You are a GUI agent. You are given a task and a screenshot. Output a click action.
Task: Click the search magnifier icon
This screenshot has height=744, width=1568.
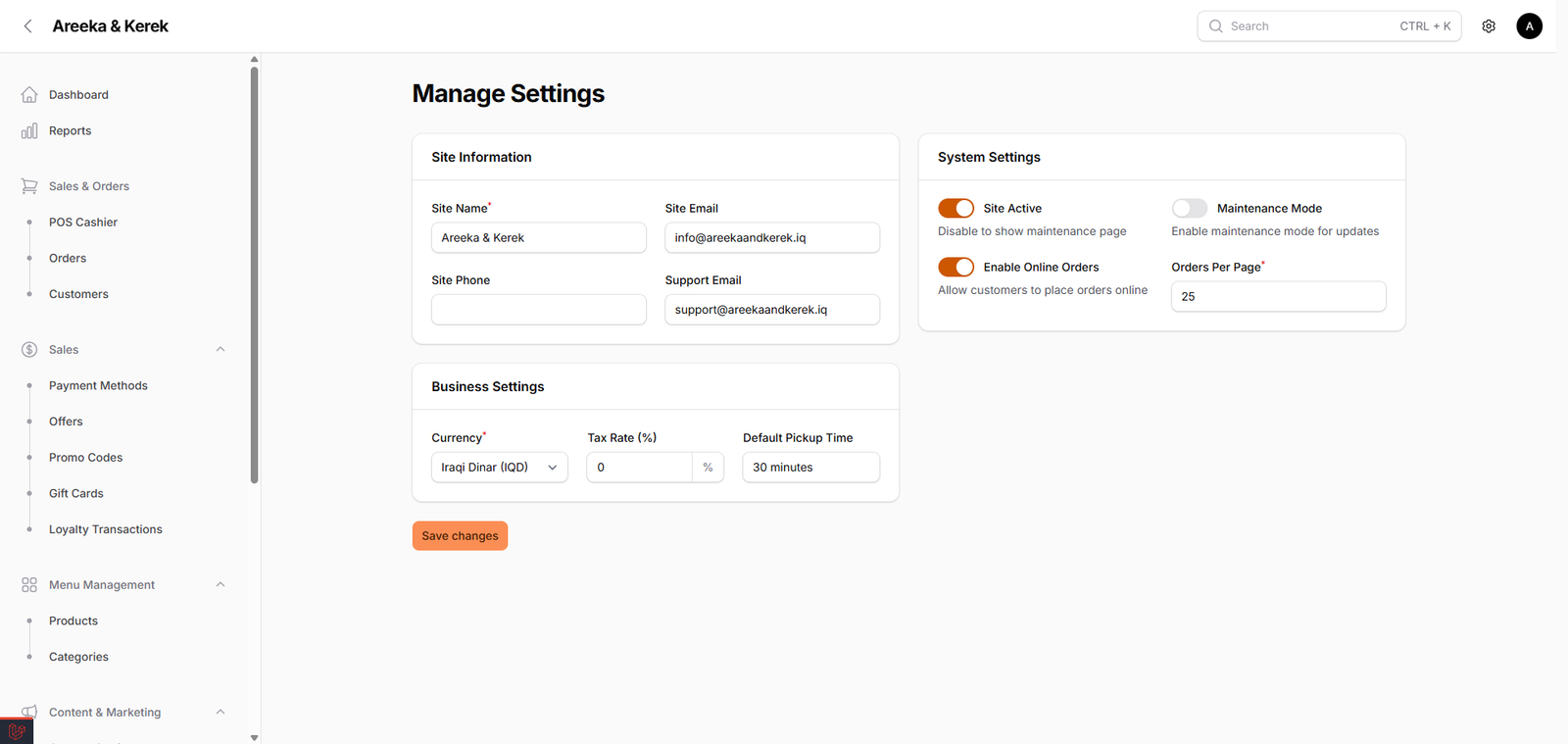click(1215, 26)
